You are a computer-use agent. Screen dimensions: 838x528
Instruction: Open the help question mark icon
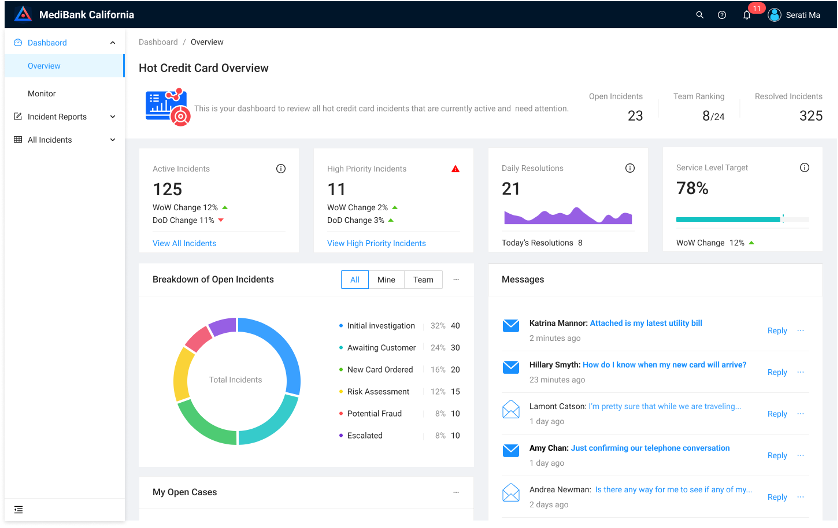pos(722,15)
